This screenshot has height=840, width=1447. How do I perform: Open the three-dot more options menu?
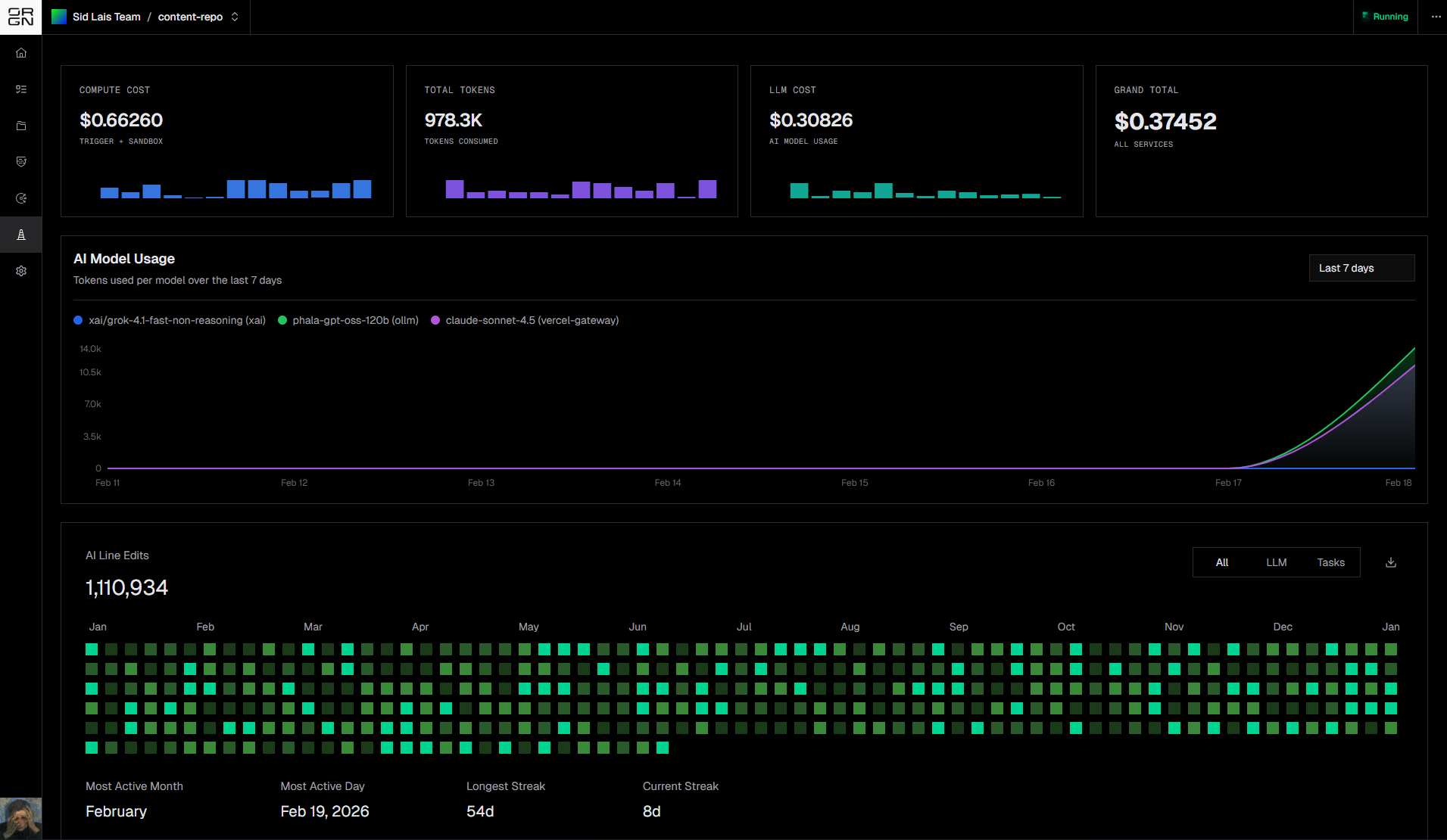point(1436,17)
